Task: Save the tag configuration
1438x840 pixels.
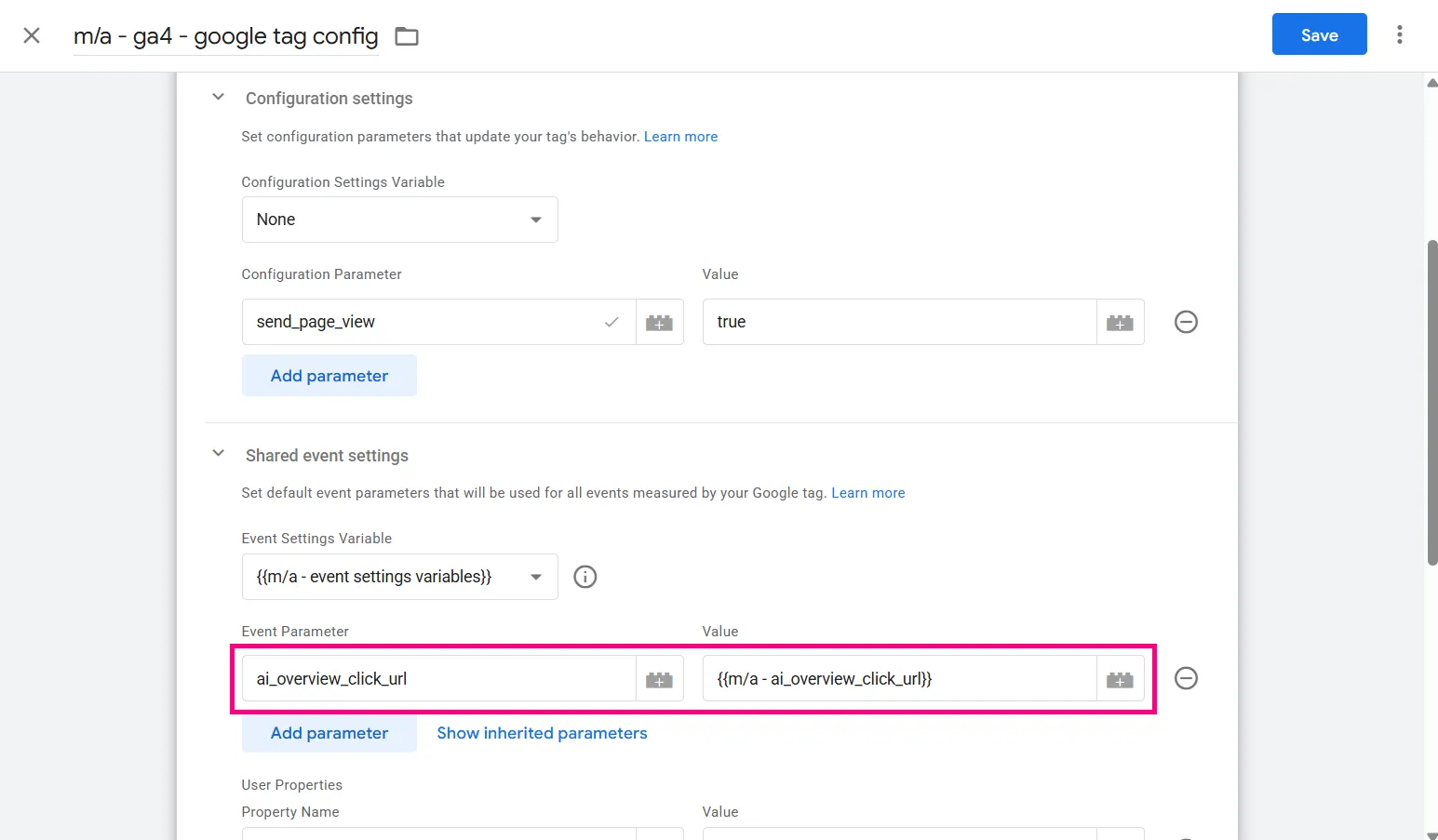Action: (x=1319, y=34)
